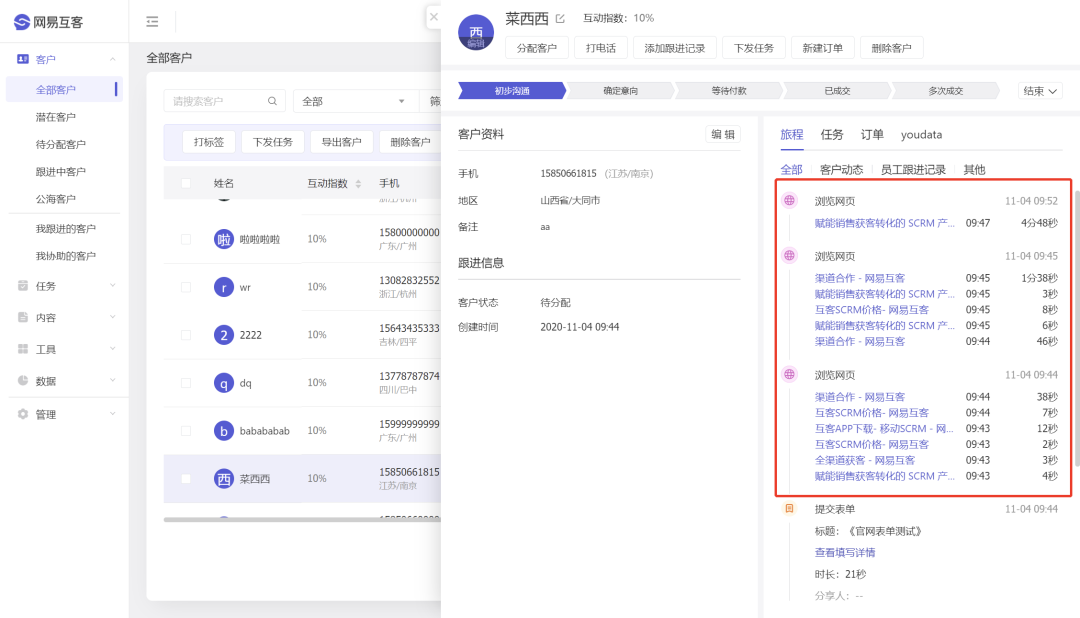Viewport: 1080px width, 618px height.
Task: Check the 啦啦啦啦 row checkbox
Action: pyautogui.click(x=186, y=239)
